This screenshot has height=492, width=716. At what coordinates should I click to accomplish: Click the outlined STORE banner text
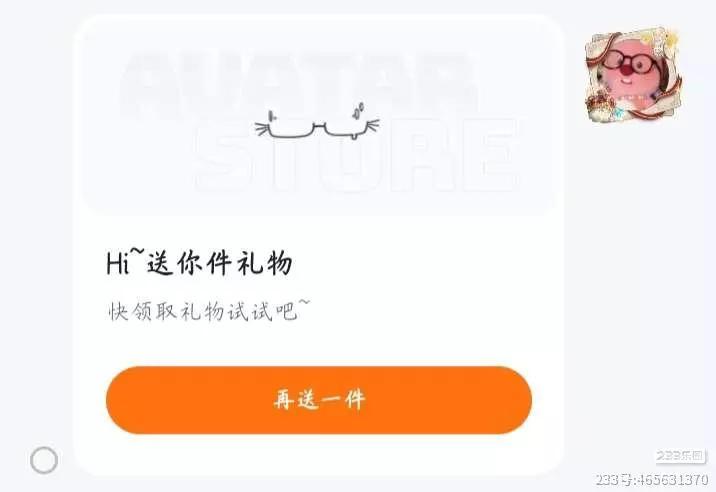coord(356,155)
